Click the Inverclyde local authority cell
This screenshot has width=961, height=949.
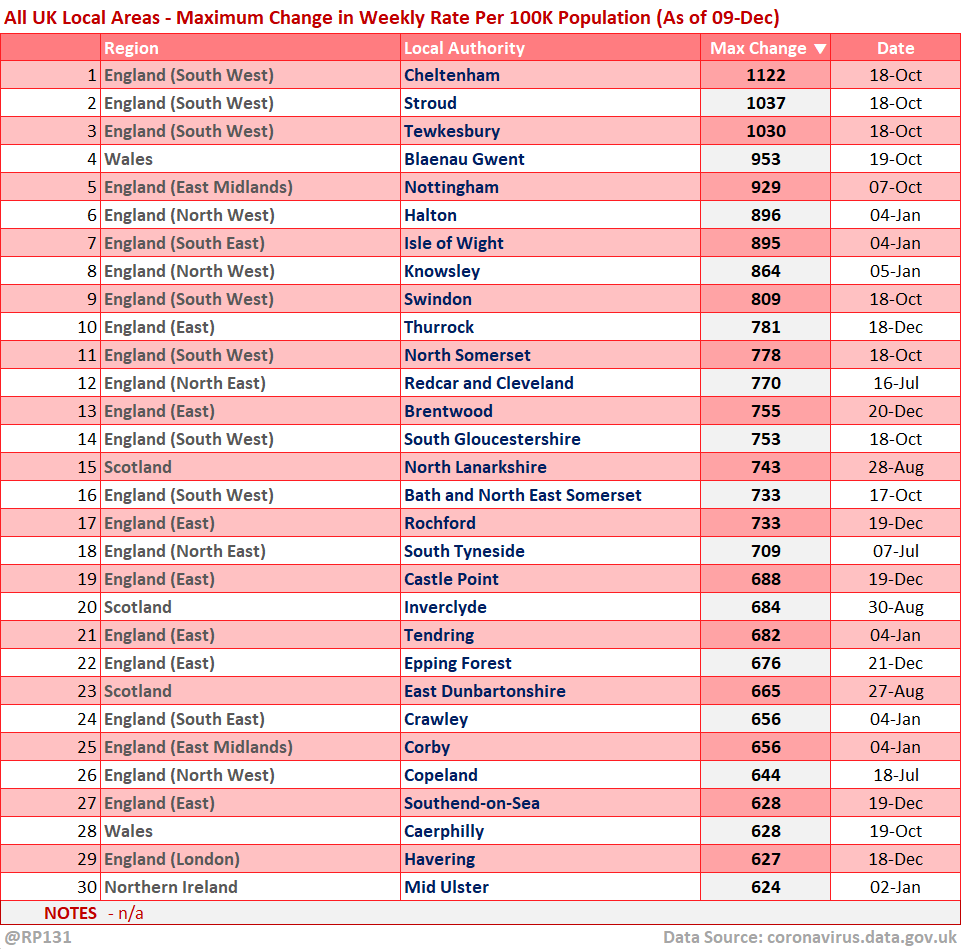pos(550,607)
